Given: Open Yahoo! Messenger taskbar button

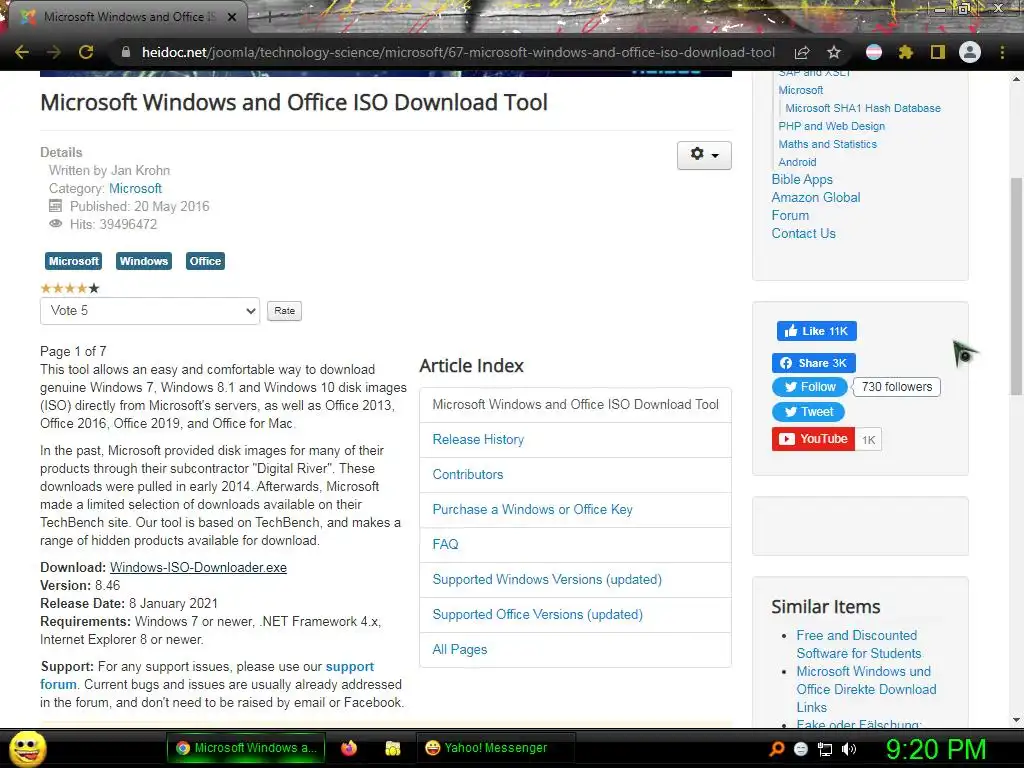Looking at the screenshot, I should (496, 748).
